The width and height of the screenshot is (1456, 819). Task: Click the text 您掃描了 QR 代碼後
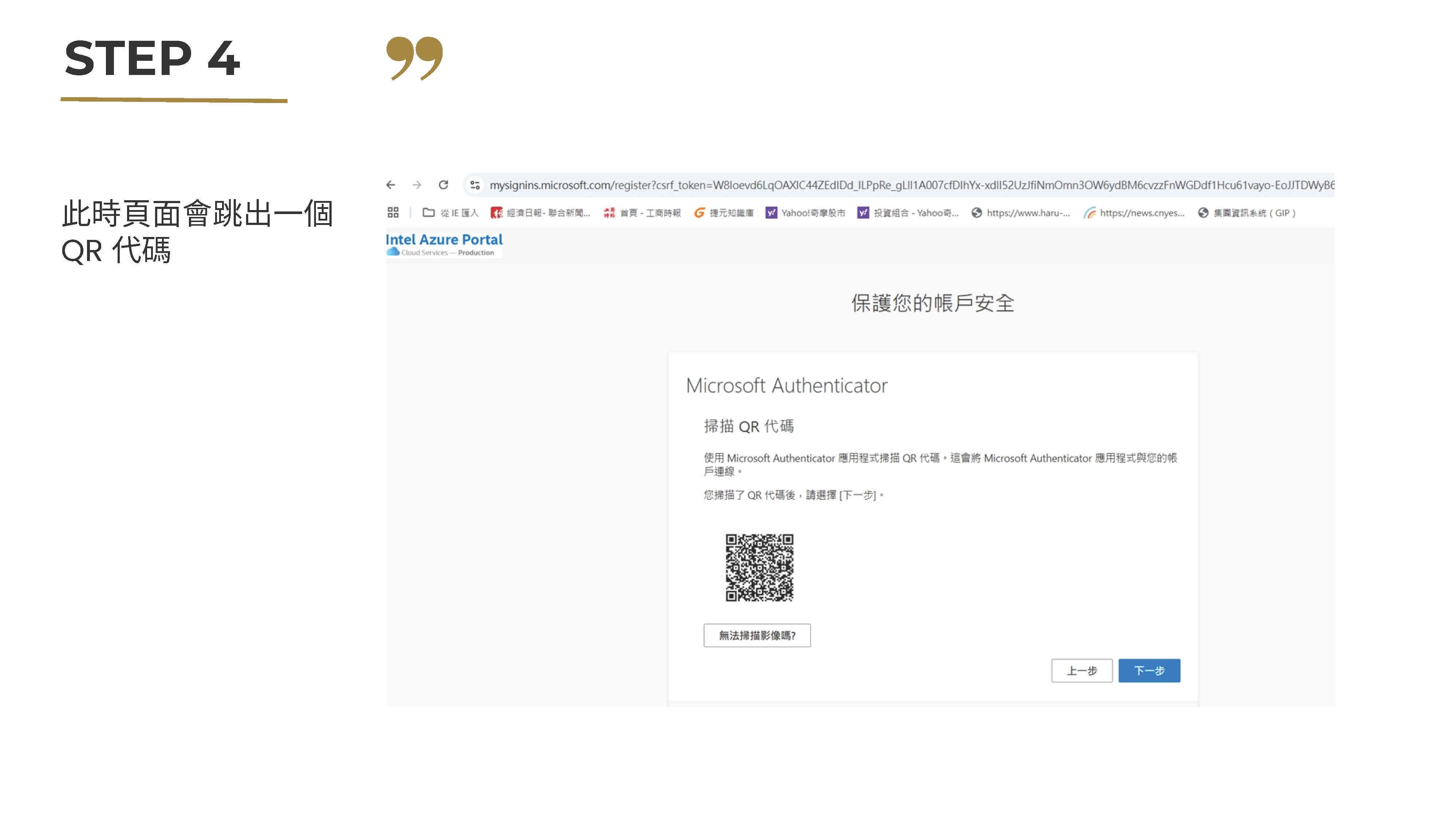click(749, 495)
